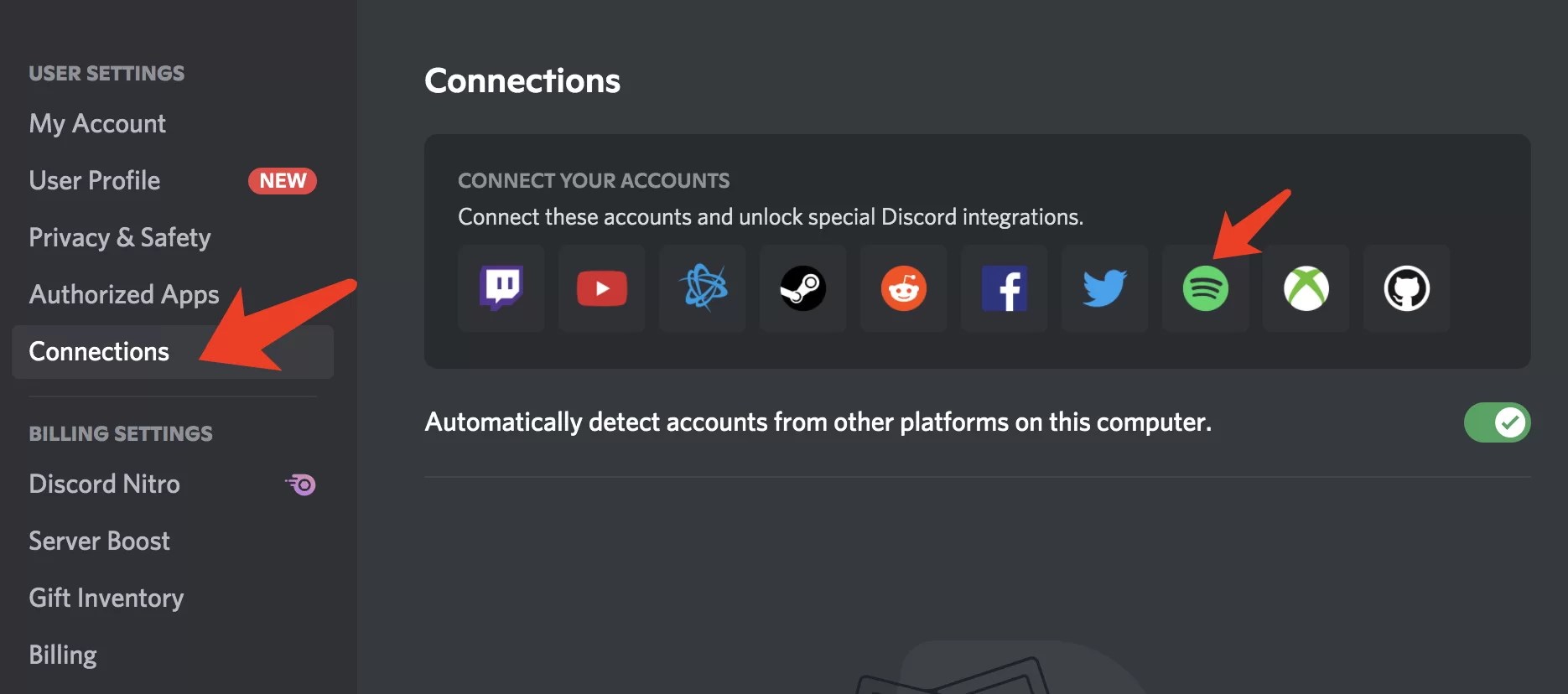
Task: Connect a Twitter account
Action: click(x=1104, y=289)
